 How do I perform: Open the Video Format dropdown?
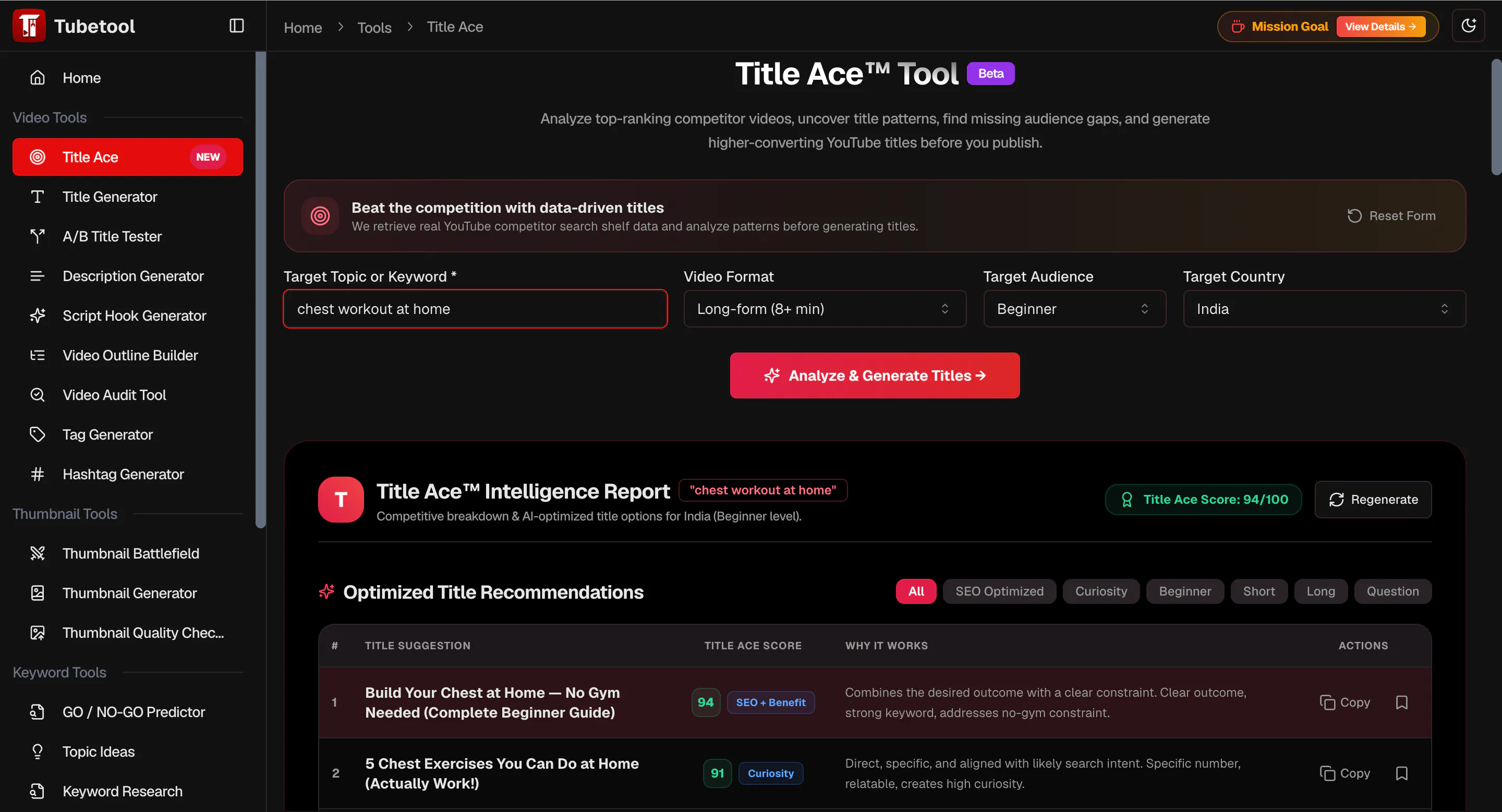pyautogui.click(x=825, y=309)
